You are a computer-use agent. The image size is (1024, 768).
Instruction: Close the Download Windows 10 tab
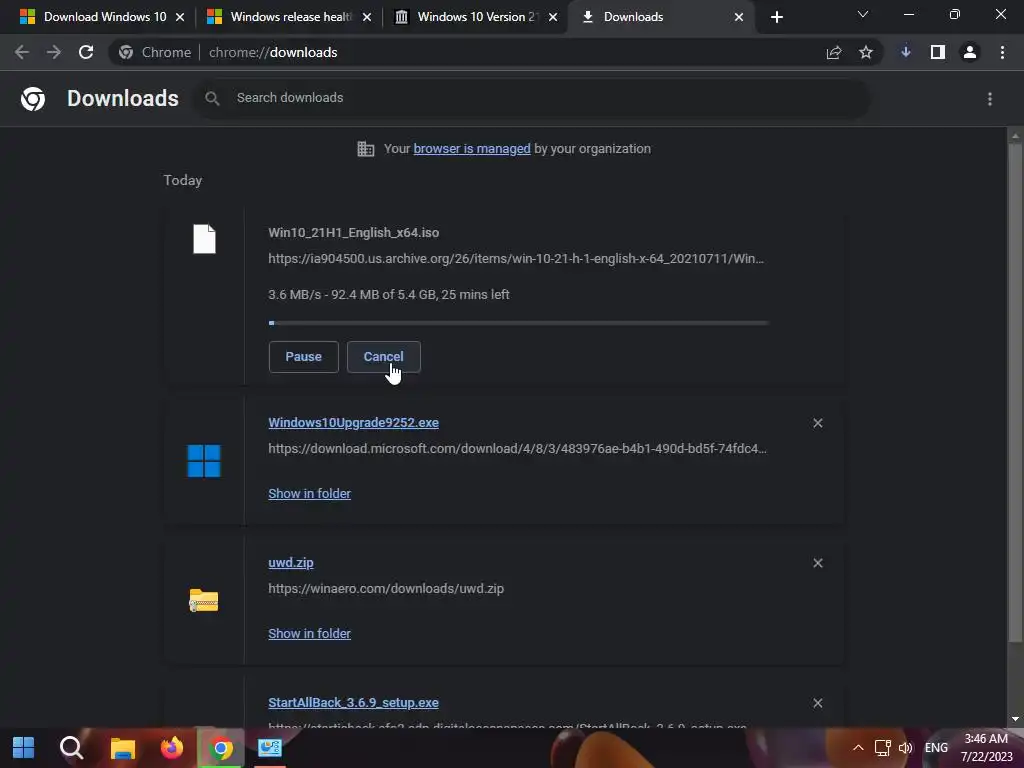click(180, 17)
